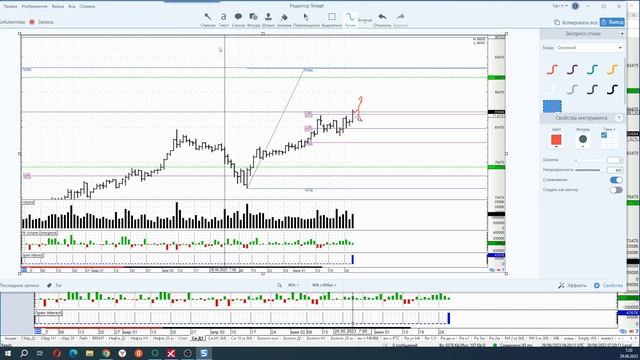Pick the teal pen quick style
This screenshot has height=360, width=640.
coord(592,69)
